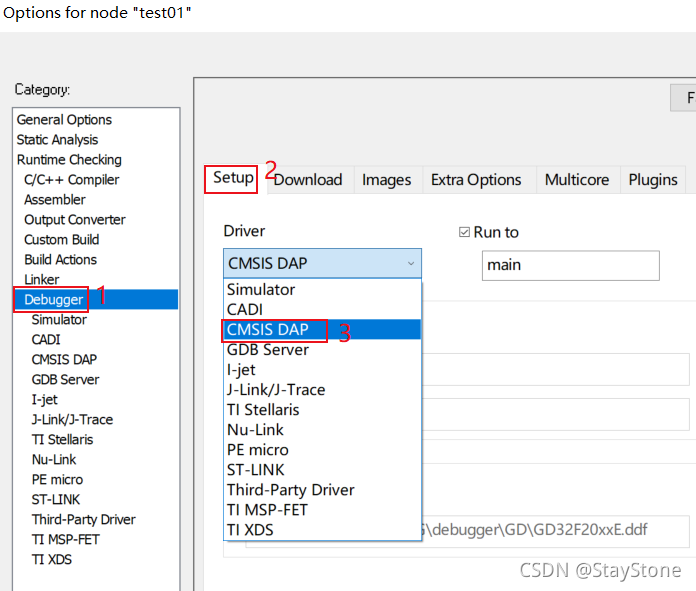Image resolution: width=696 pixels, height=591 pixels.
Task: Collapse the Driver combo box arrow
Action: [x=411, y=263]
